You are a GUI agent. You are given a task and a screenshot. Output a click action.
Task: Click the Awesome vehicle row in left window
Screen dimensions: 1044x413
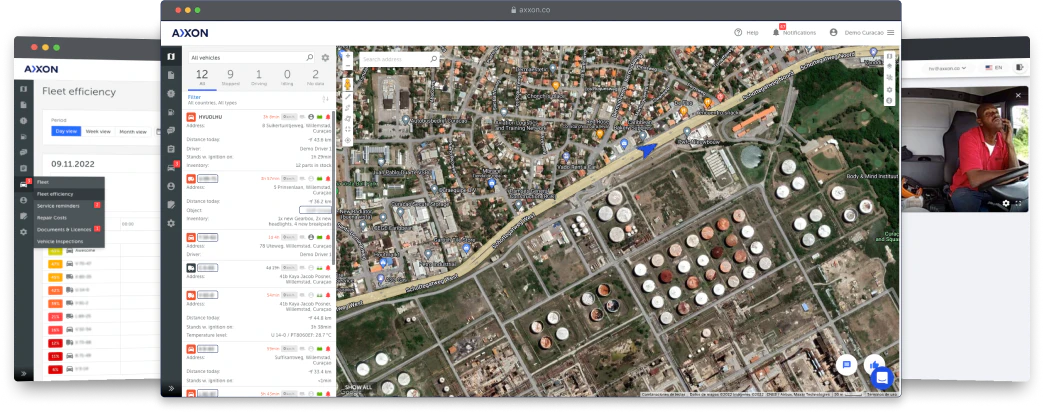84,250
